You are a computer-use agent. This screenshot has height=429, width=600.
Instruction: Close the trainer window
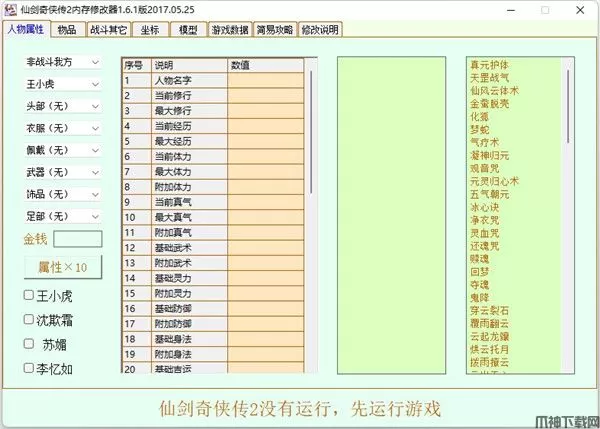(580, 10)
